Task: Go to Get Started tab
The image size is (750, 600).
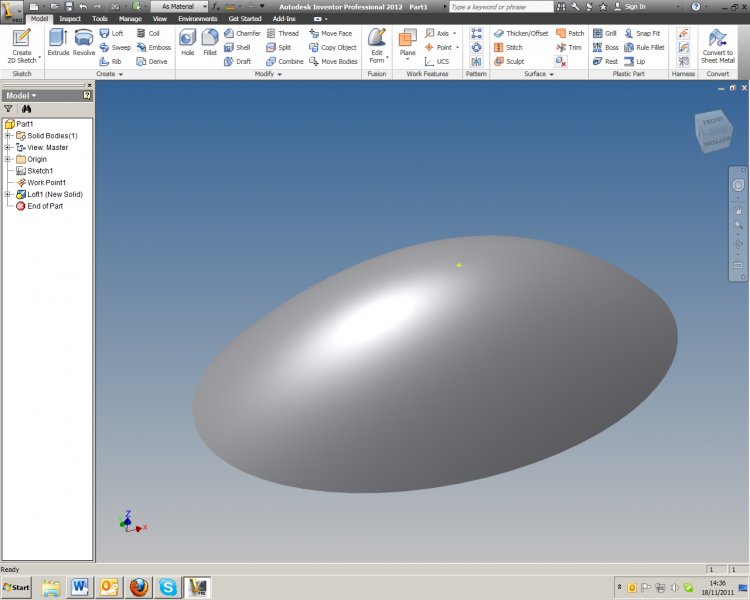Action: [244, 19]
